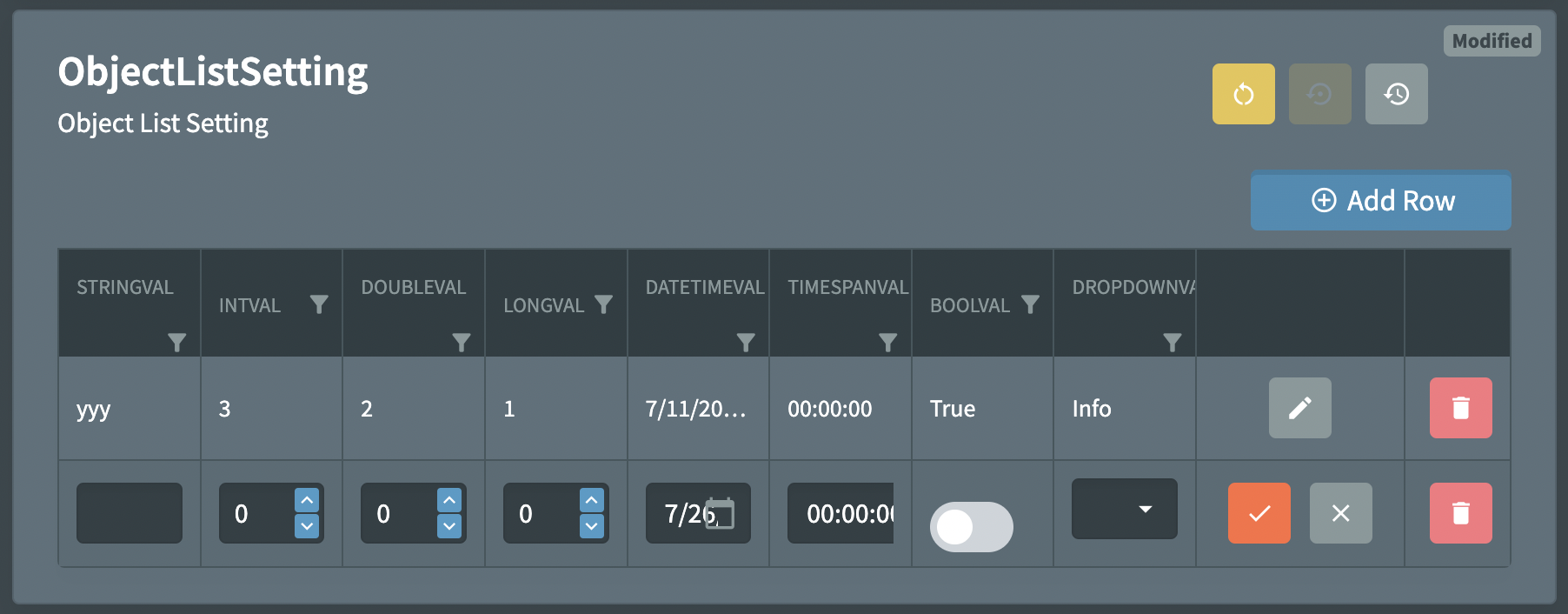Toggle the BOOLVAL switch in new row

(x=971, y=526)
